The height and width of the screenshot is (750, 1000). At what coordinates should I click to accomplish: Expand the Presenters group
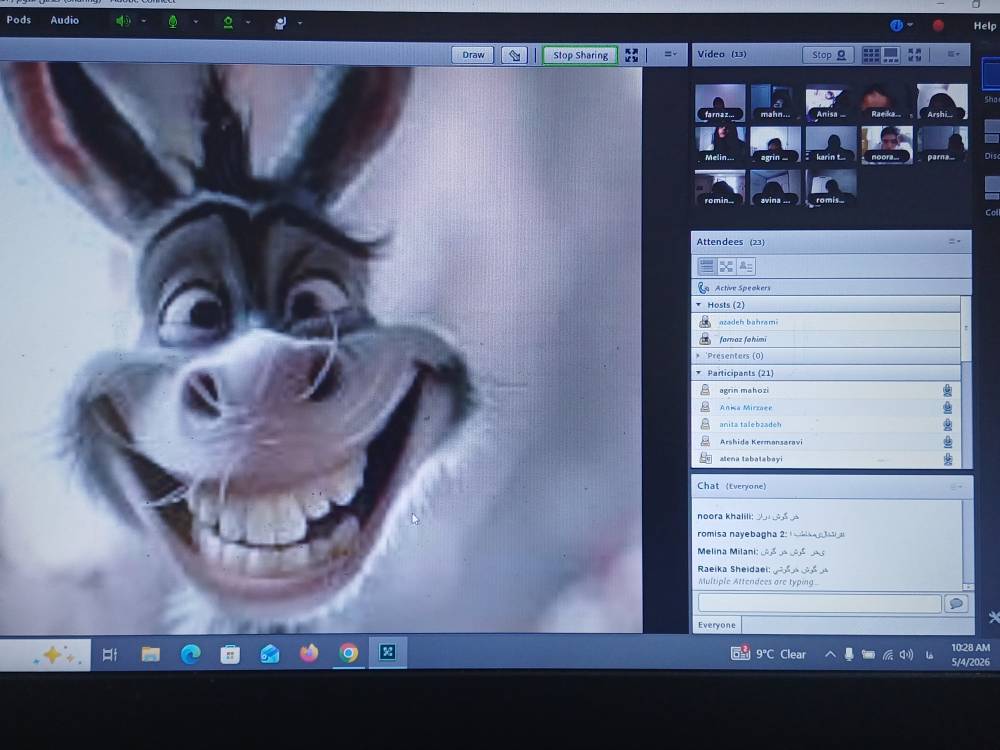pos(698,356)
